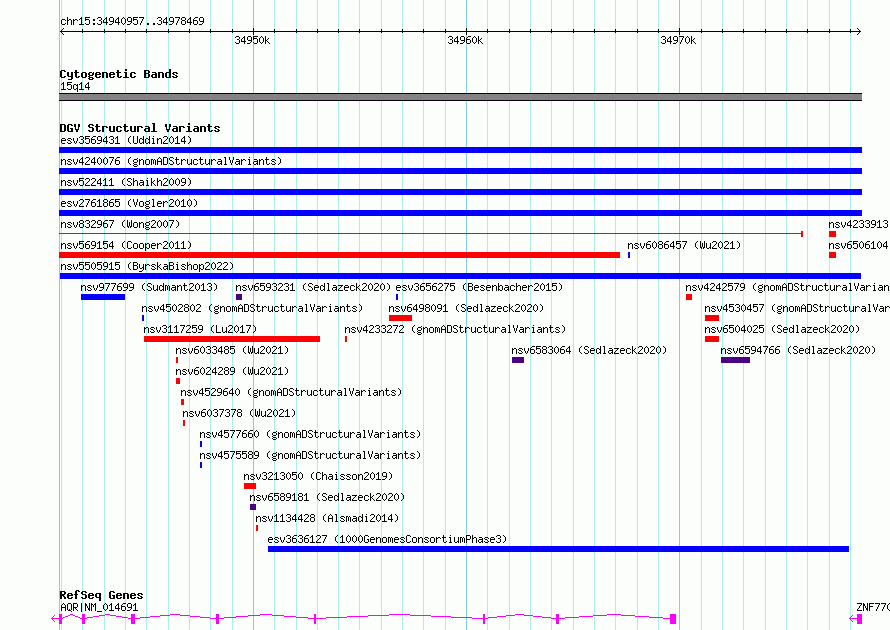Click the AQR|NM_014691 gene label

[99, 607]
